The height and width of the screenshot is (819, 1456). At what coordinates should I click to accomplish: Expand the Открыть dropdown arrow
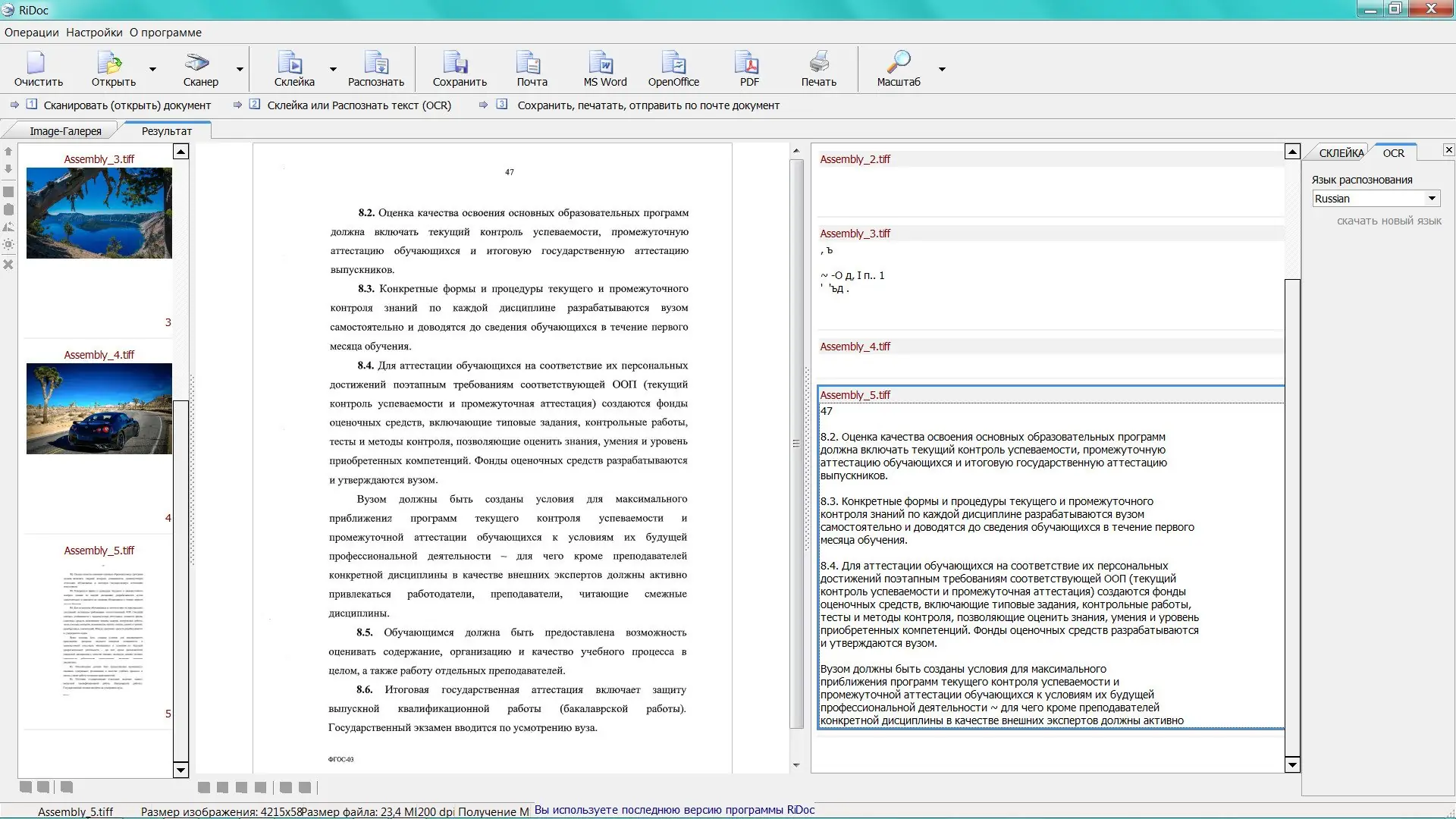[x=152, y=69]
